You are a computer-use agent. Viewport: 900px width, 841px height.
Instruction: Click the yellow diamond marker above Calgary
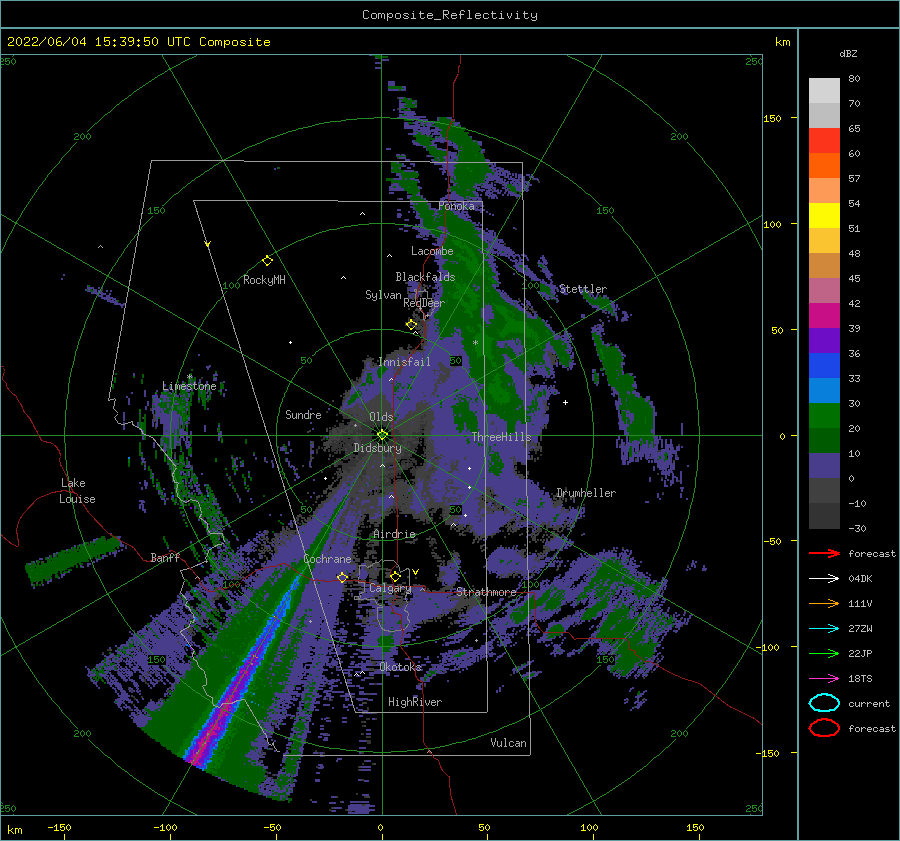pos(395,576)
